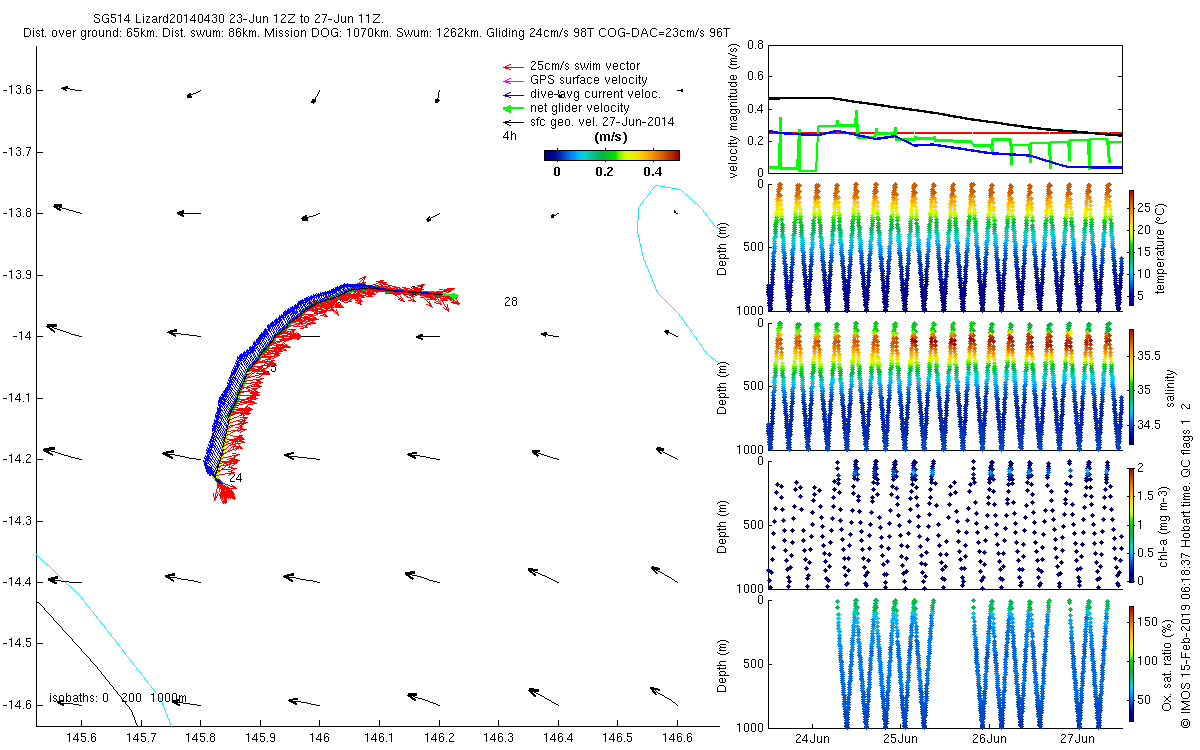Viewport: 1200px width, 750px height.
Task: Click the '0.6' velocity magnitude axis tick
Action: [x=755, y=77]
